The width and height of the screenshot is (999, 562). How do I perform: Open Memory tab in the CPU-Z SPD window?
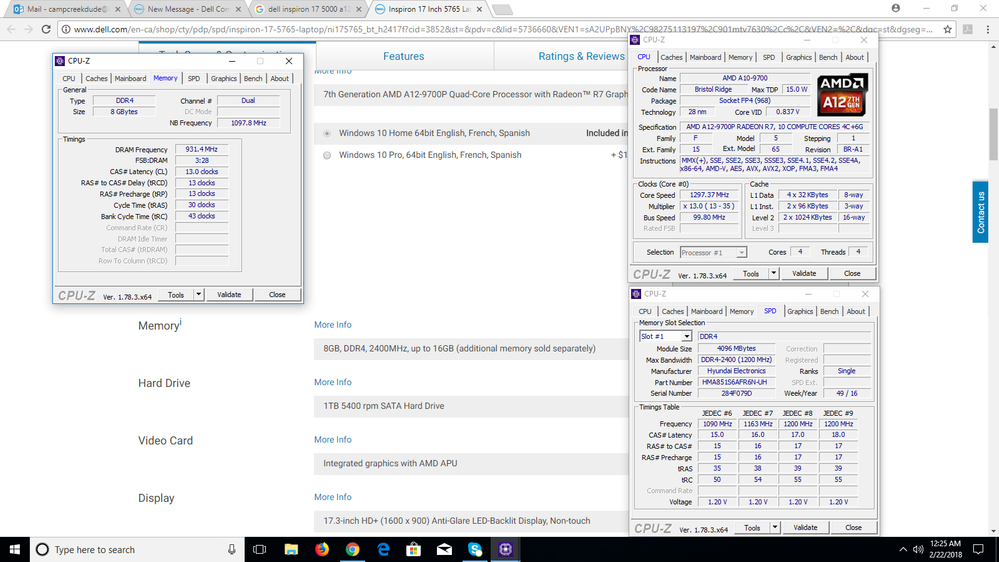click(x=741, y=312)
